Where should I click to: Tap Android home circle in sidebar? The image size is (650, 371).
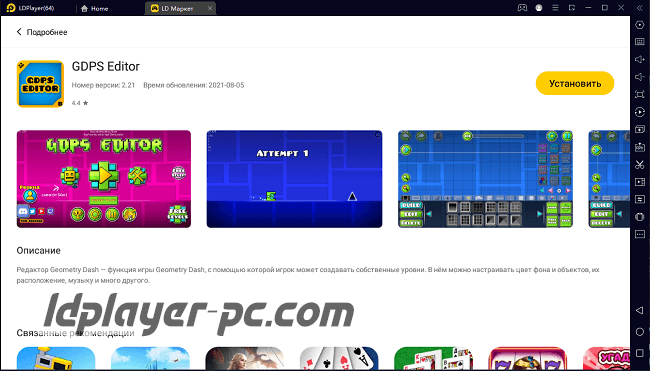(x=640, y=332)
